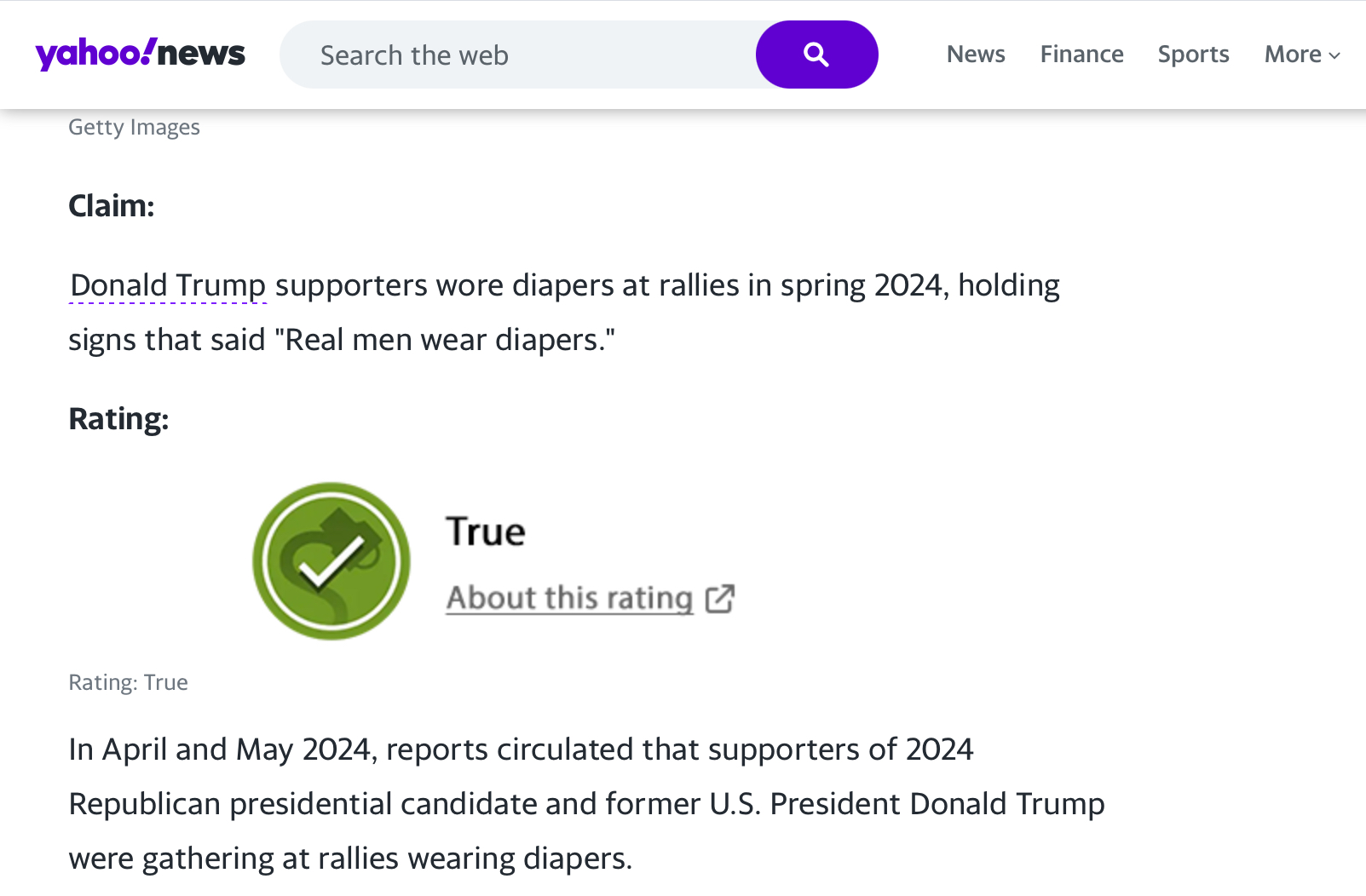Click the paragraph starting In April and May

coord(586,804)
